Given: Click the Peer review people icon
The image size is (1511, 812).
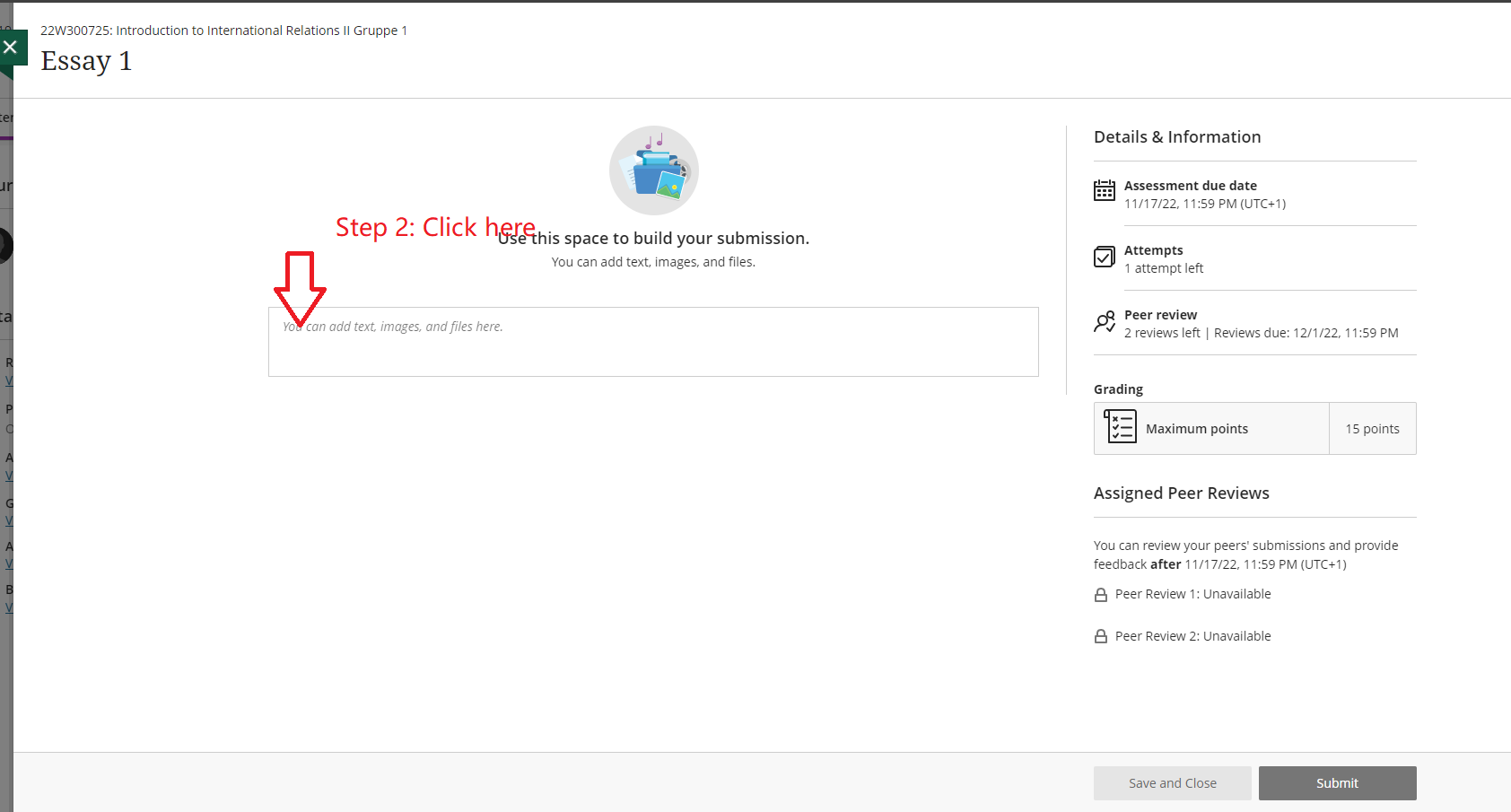Looking at the screenshot, I should [1104, 322].
